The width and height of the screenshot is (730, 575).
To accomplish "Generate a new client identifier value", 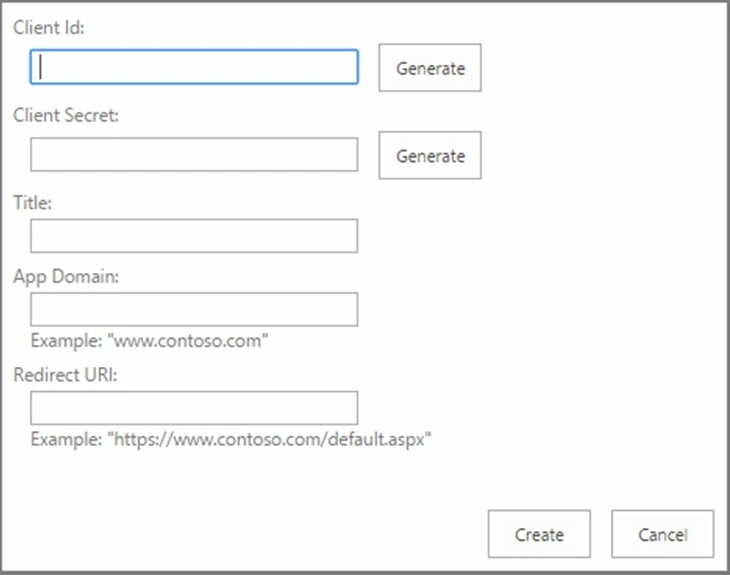I will click(430, 68).
